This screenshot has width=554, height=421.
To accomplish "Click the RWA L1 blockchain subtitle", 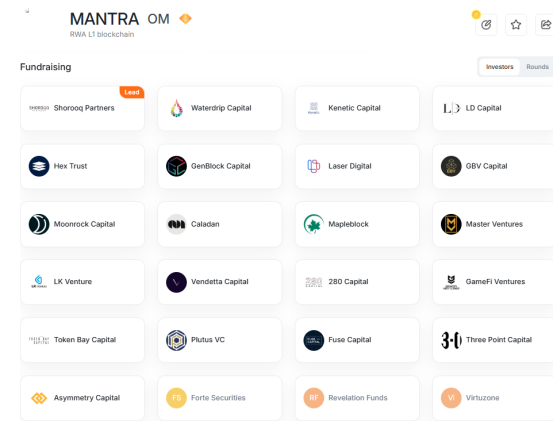I will [102, 34].
